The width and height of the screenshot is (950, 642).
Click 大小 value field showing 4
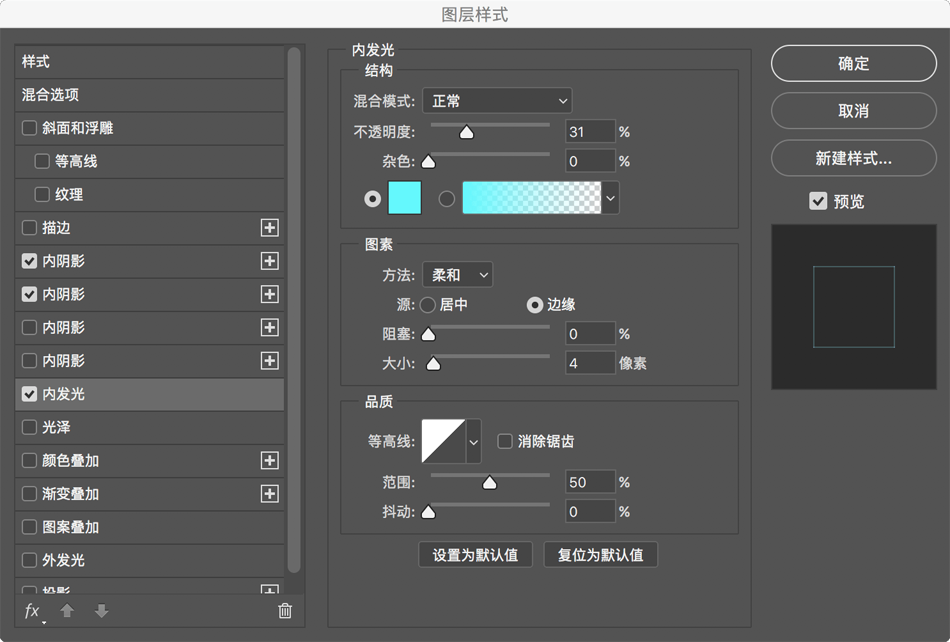590,363
